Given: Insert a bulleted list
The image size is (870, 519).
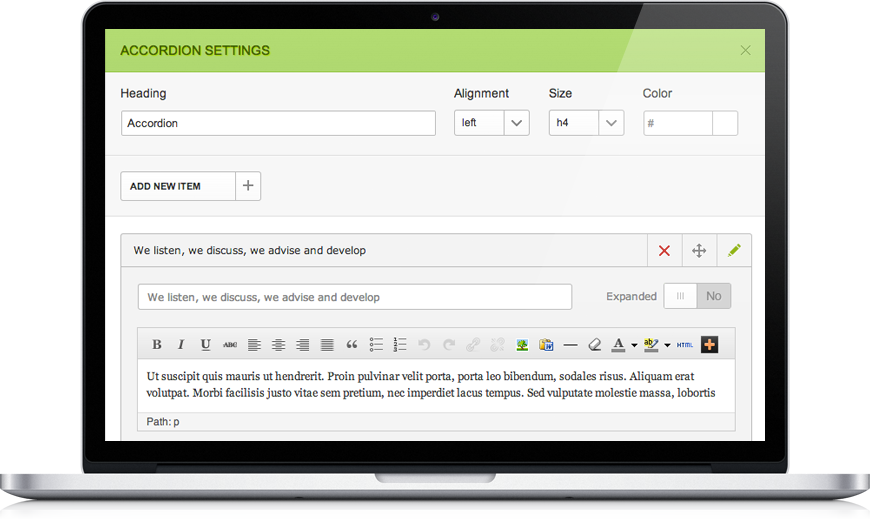Looking at the screenshot, I should tap(376, 345).
